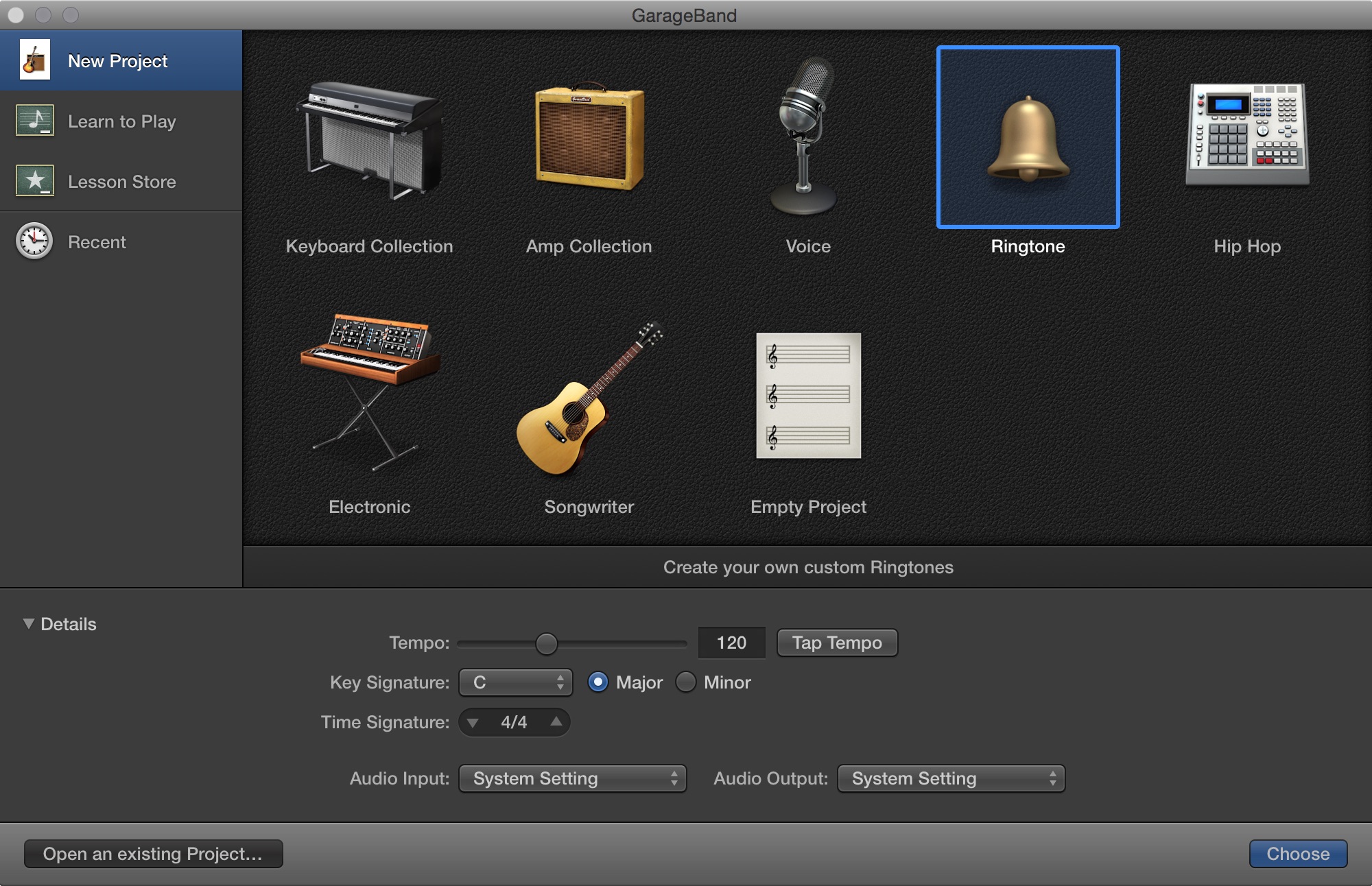Open the New Project sidebar section
The height and width of the screenshot is (886, 1372).
(x=121, y=60)
